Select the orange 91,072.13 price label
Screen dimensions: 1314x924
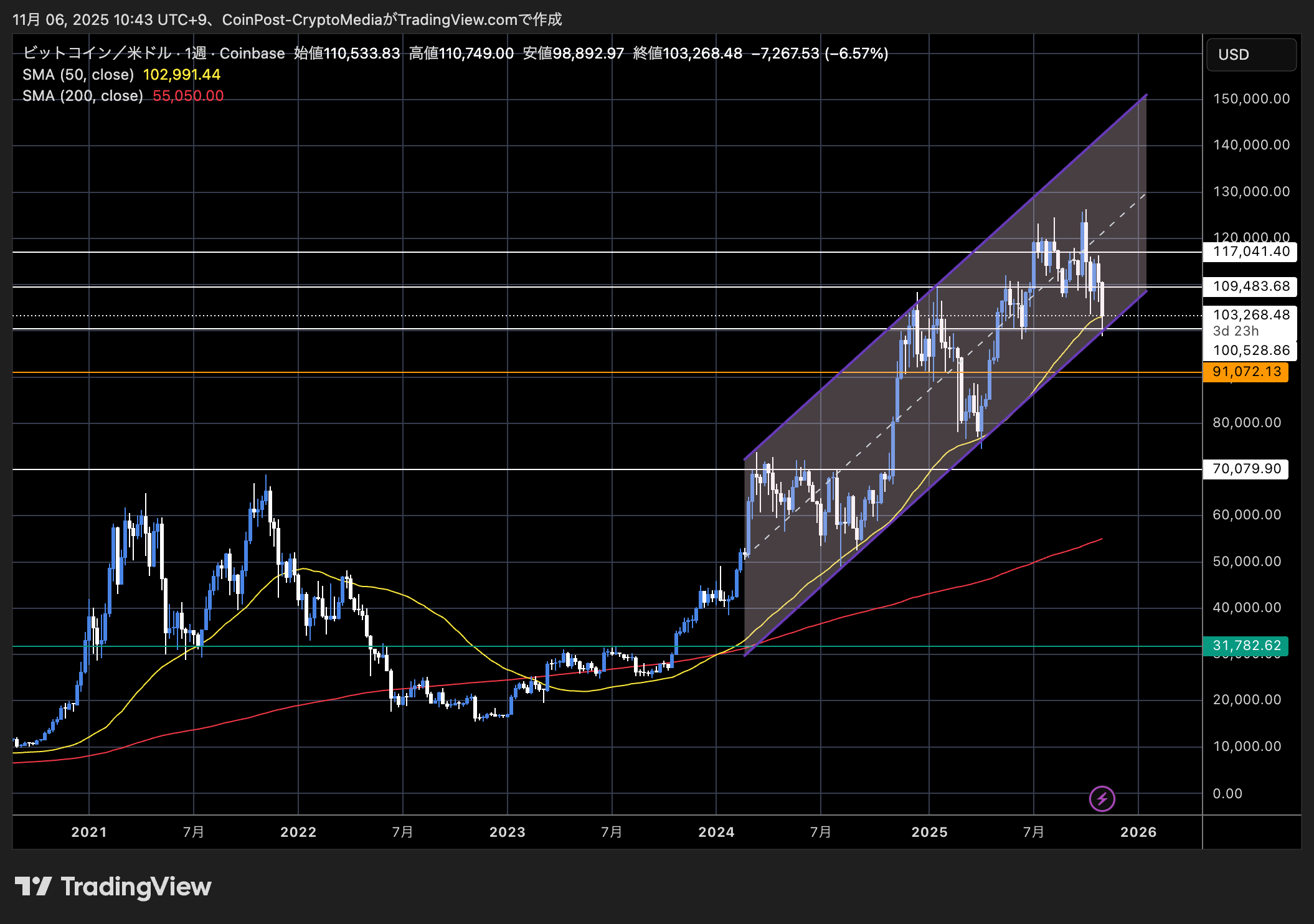coord(1246,372)
